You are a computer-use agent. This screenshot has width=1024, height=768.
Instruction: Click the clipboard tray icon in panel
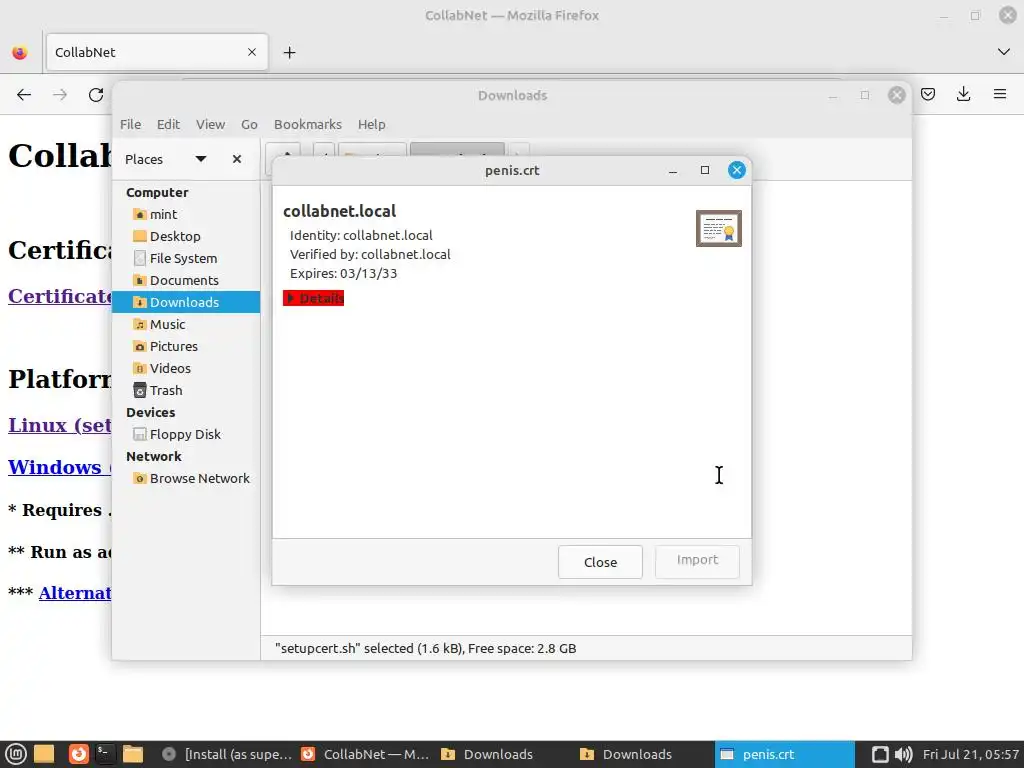(880, 754)
